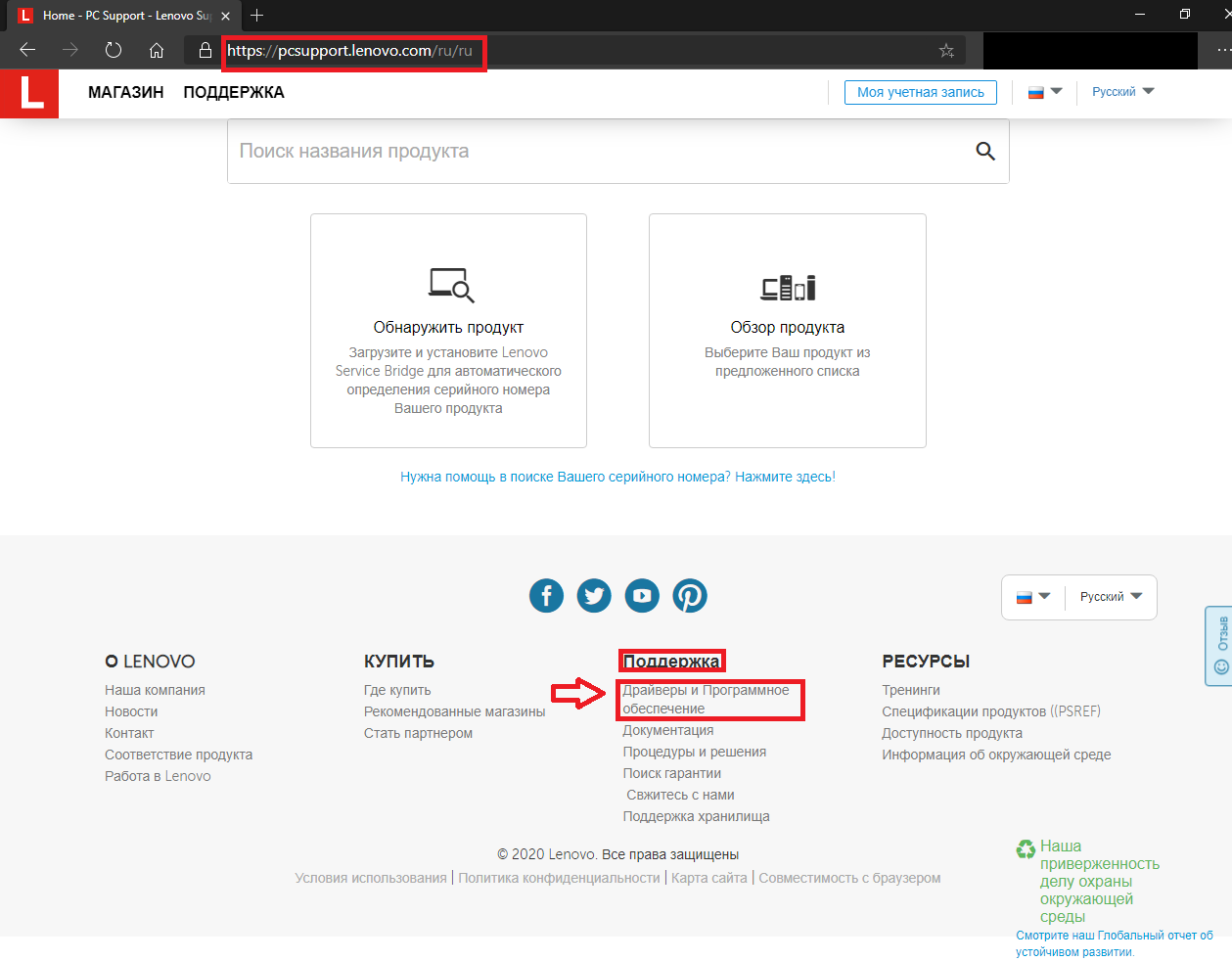The width and height of the screenshot is (1232, 961).
Task: Open footer country flag dropdown
Action: point(1033,597)
